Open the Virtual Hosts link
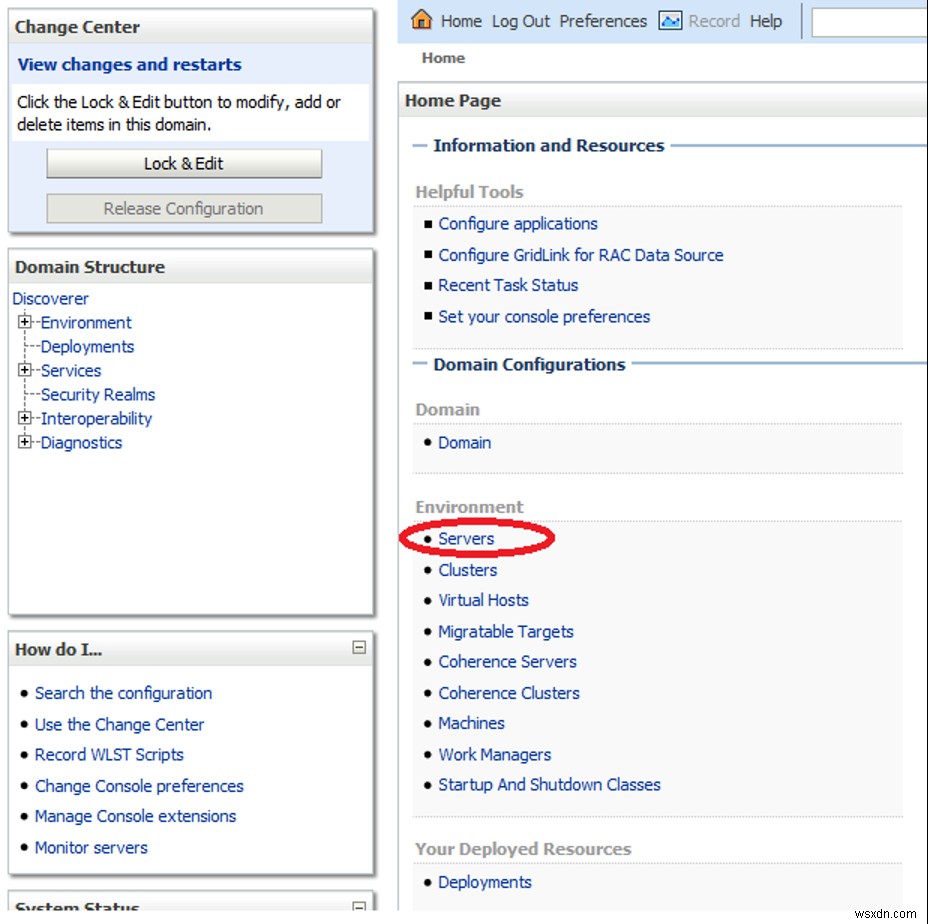 point(484,600)
